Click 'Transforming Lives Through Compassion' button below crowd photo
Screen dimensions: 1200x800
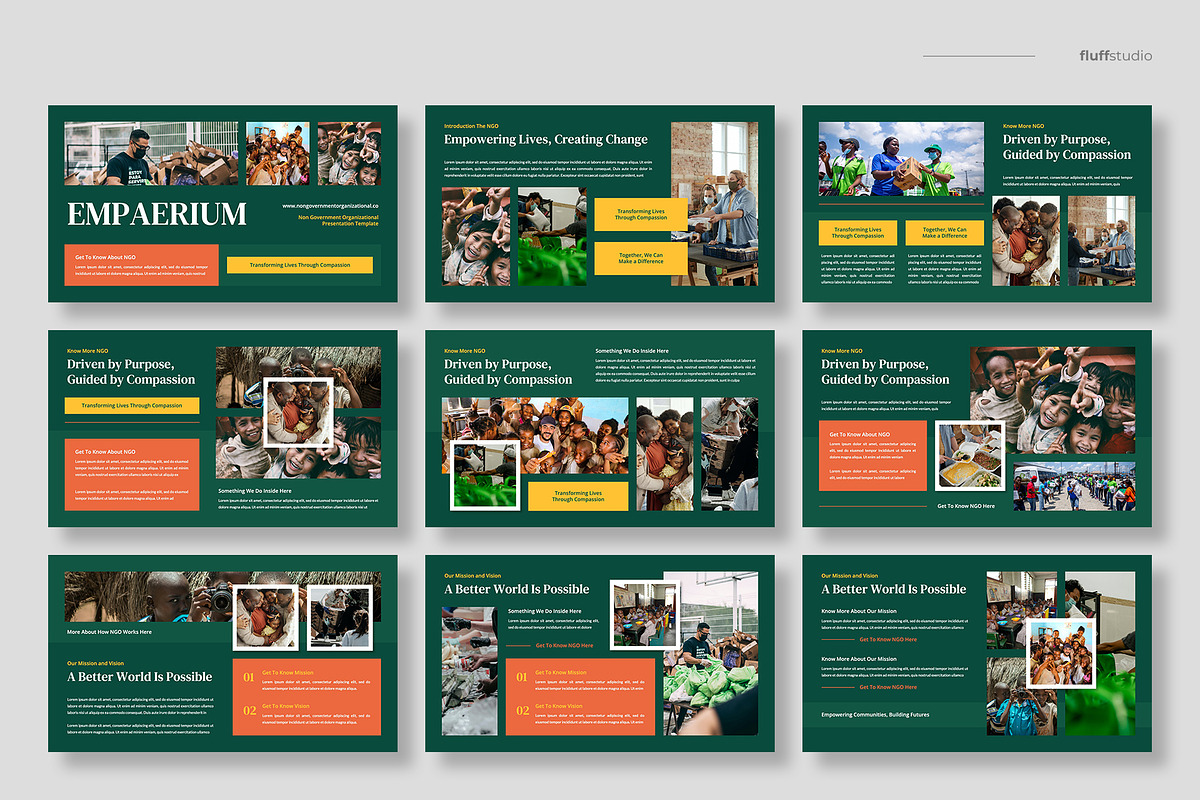click(x=578, y=496)
